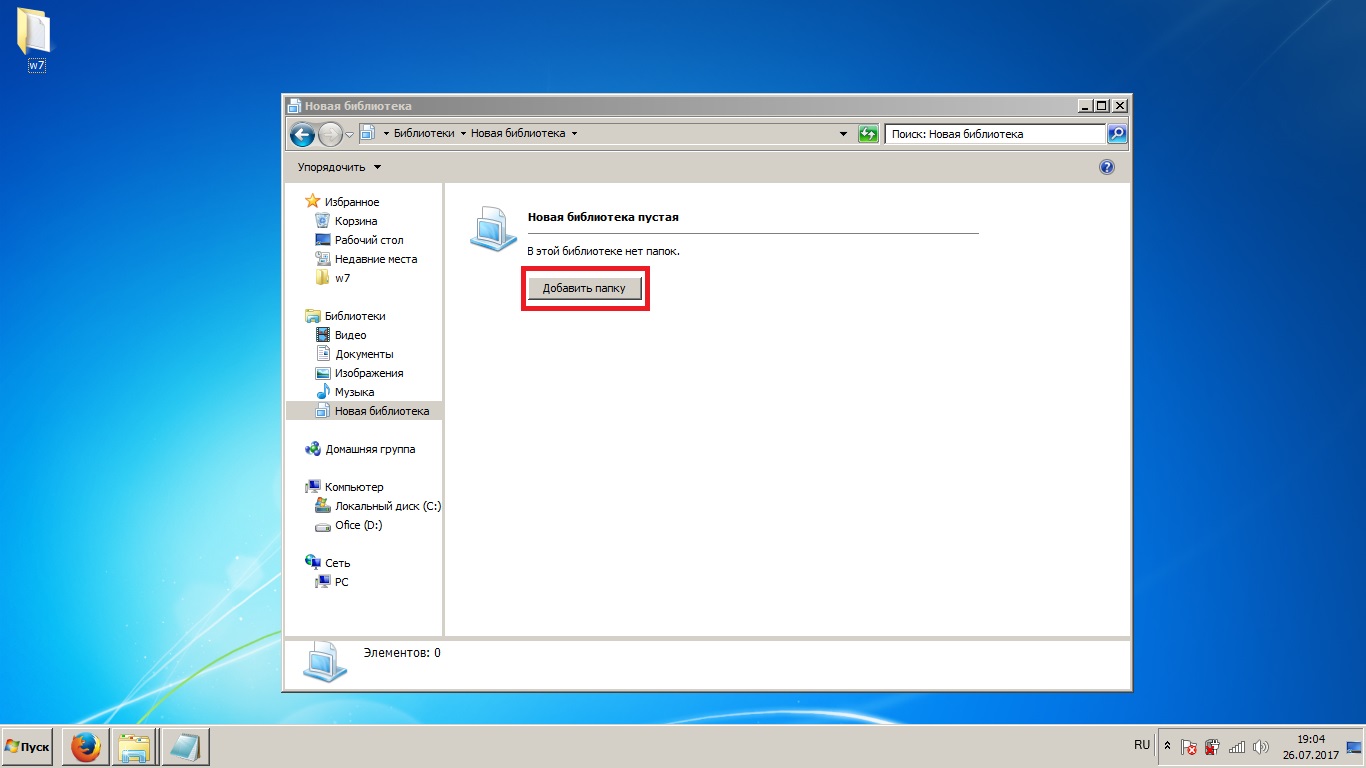The width and height of the screenshot is (1366, 768).
Task: Click the power plug tray icon
Action: [1212, 747]
